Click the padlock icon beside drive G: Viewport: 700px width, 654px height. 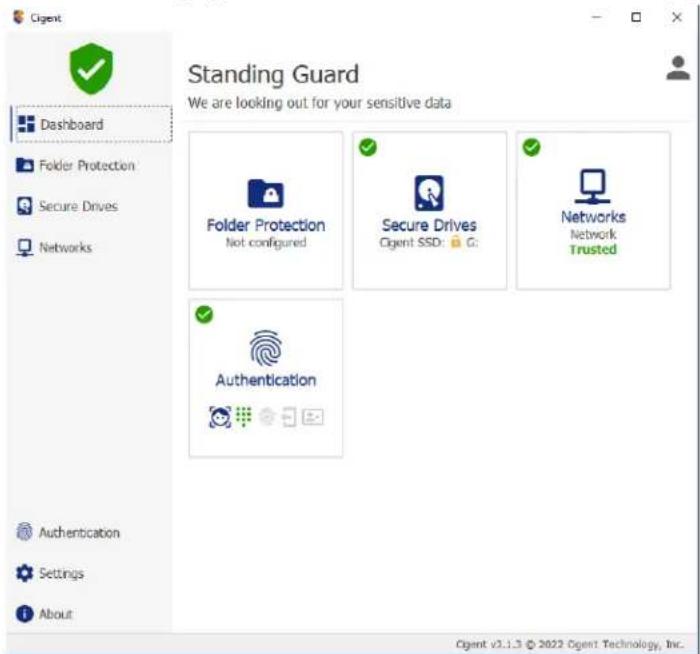(x=455, y=242)
